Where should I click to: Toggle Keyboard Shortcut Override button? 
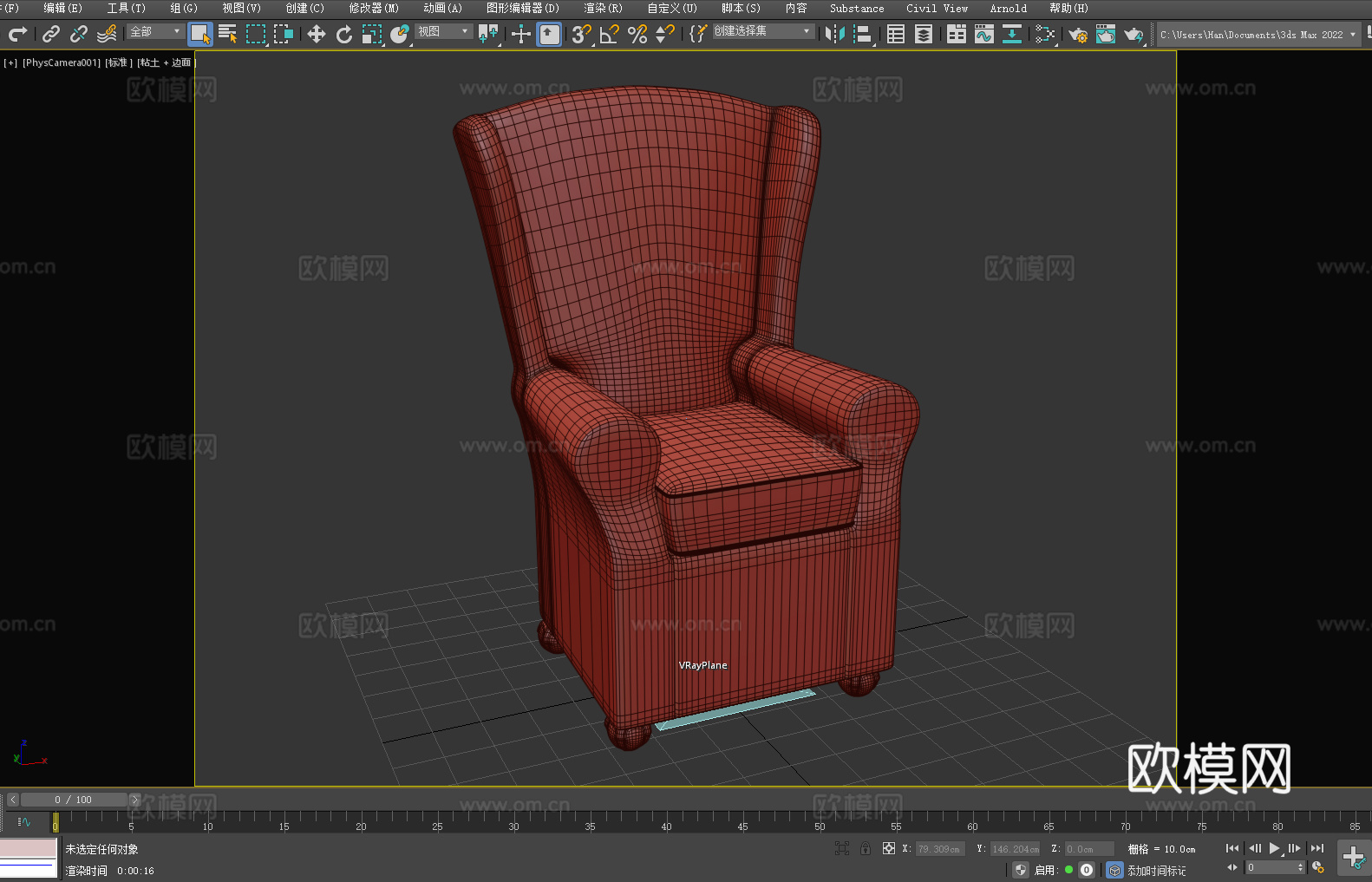549,34
